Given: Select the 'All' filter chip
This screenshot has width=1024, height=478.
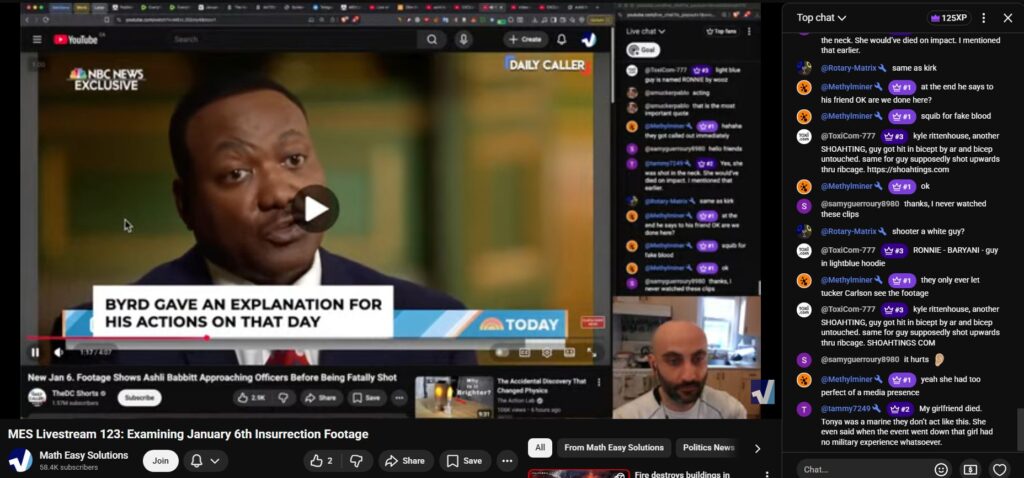Looking at the screenshot, I should point(540,448).
